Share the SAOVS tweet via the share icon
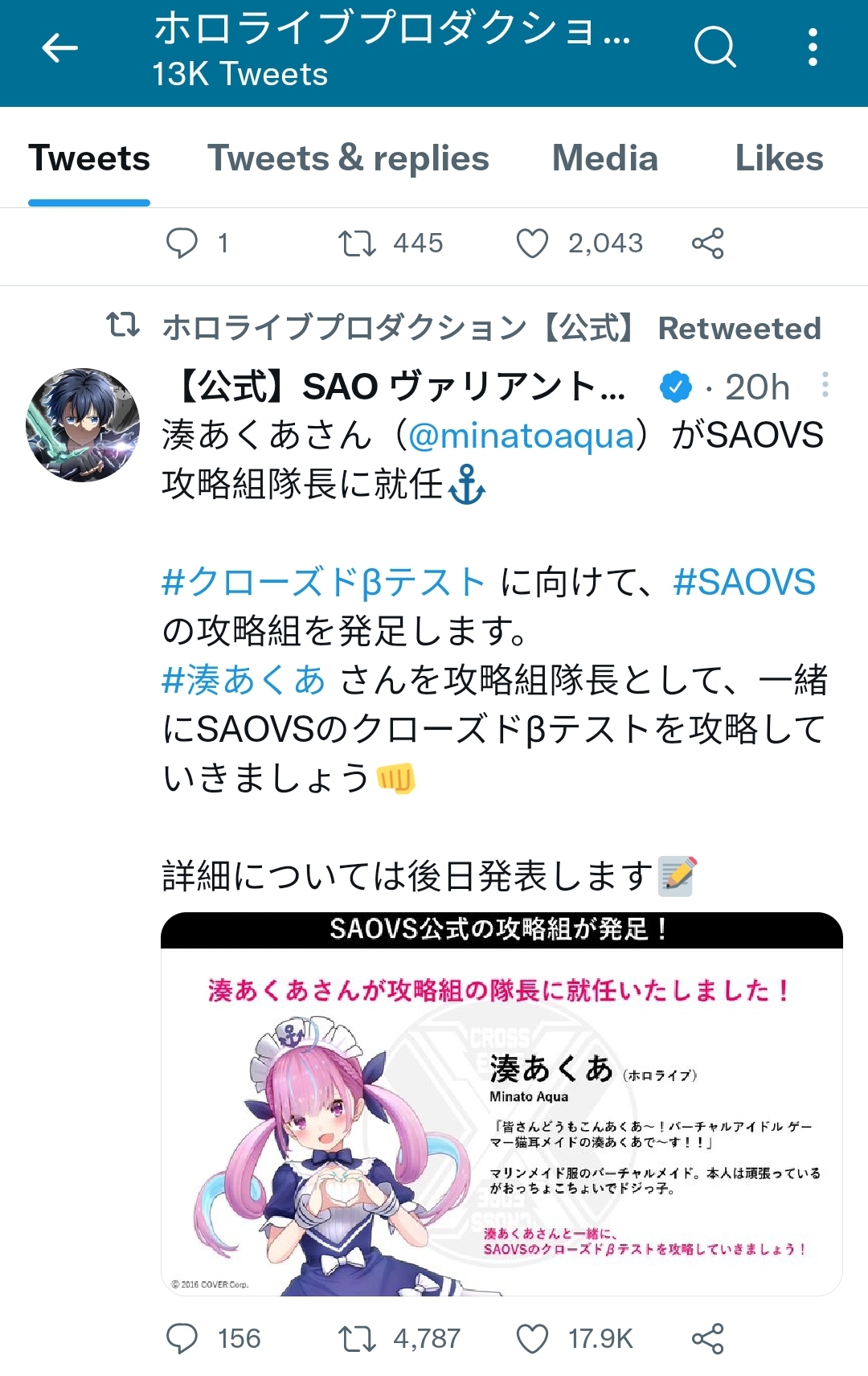Screen dimensions: 868x1376 [708, 1339]
